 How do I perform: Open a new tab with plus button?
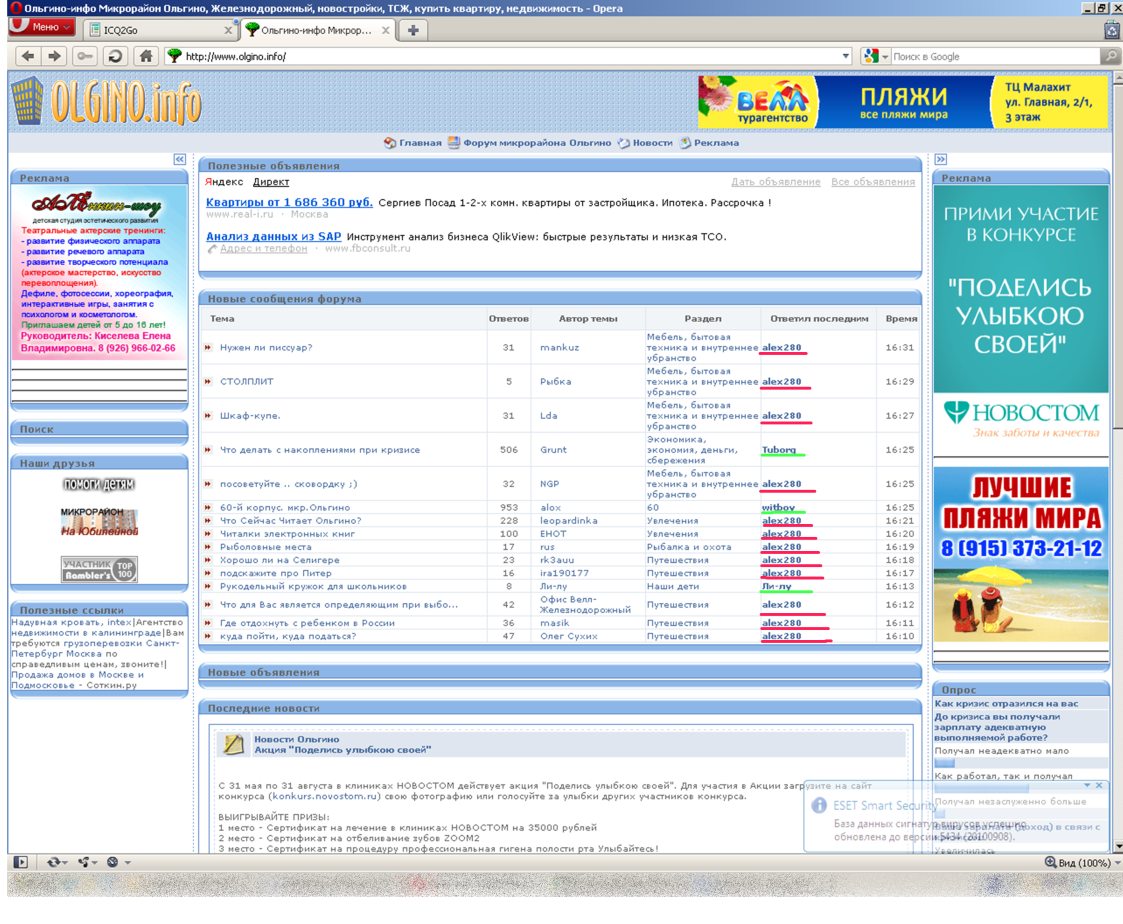(x=413, y=30)
